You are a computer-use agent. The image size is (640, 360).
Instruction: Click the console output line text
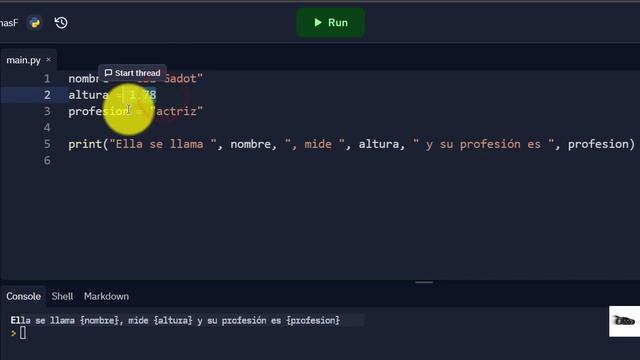pos(175,320)
